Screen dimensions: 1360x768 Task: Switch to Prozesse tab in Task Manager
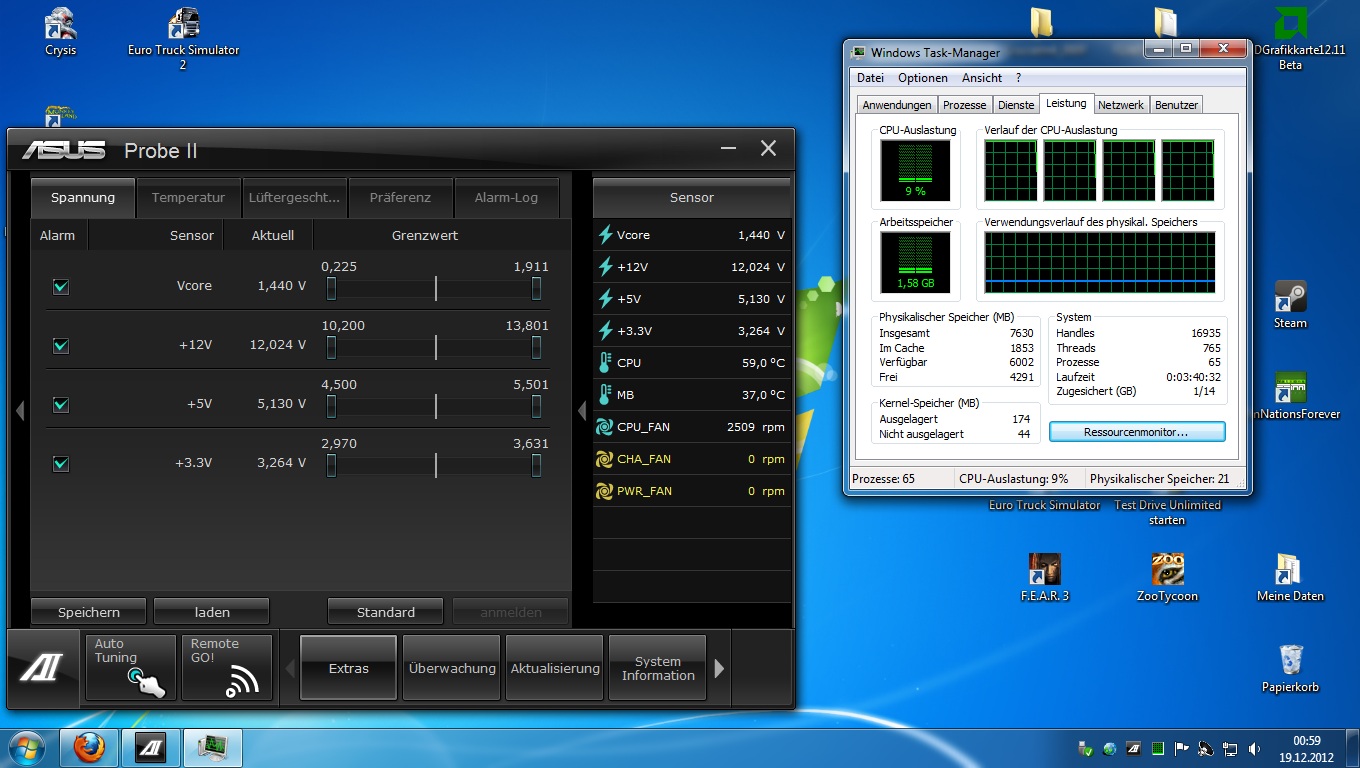coord(964,105)
